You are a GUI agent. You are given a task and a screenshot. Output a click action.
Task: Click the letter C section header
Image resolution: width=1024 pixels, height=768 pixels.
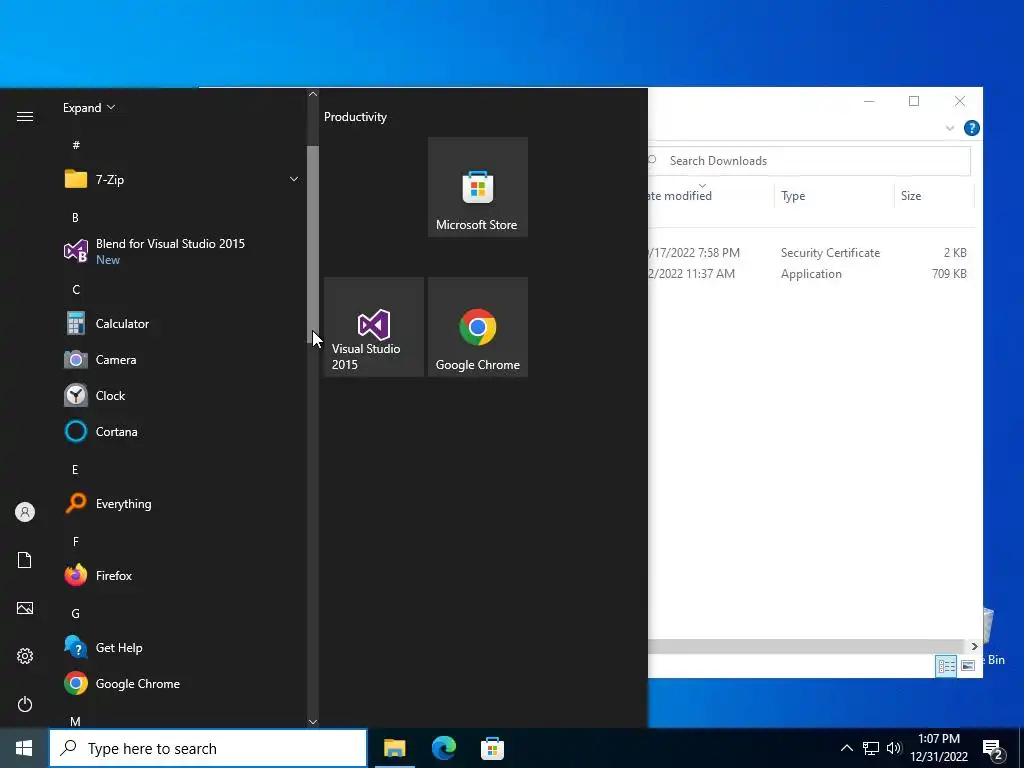tap(76, 289)
